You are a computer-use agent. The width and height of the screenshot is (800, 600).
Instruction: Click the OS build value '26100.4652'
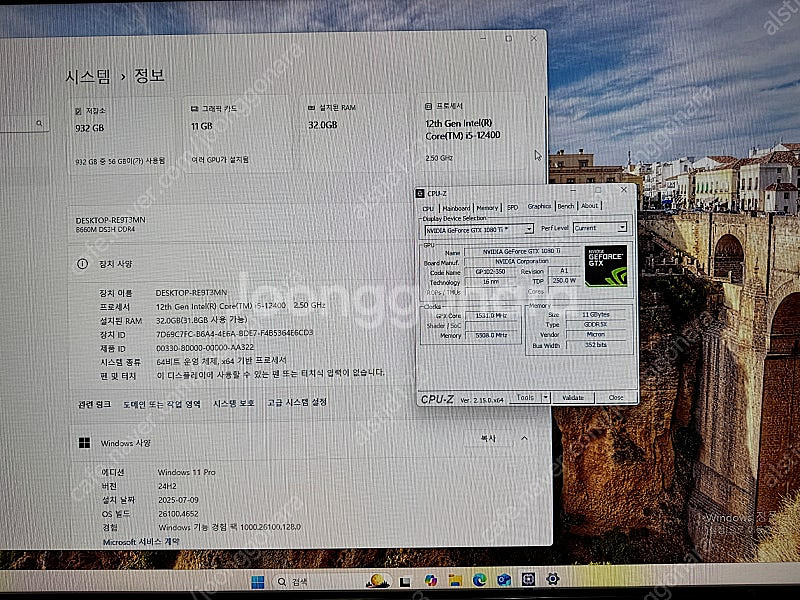pos(178,514)
